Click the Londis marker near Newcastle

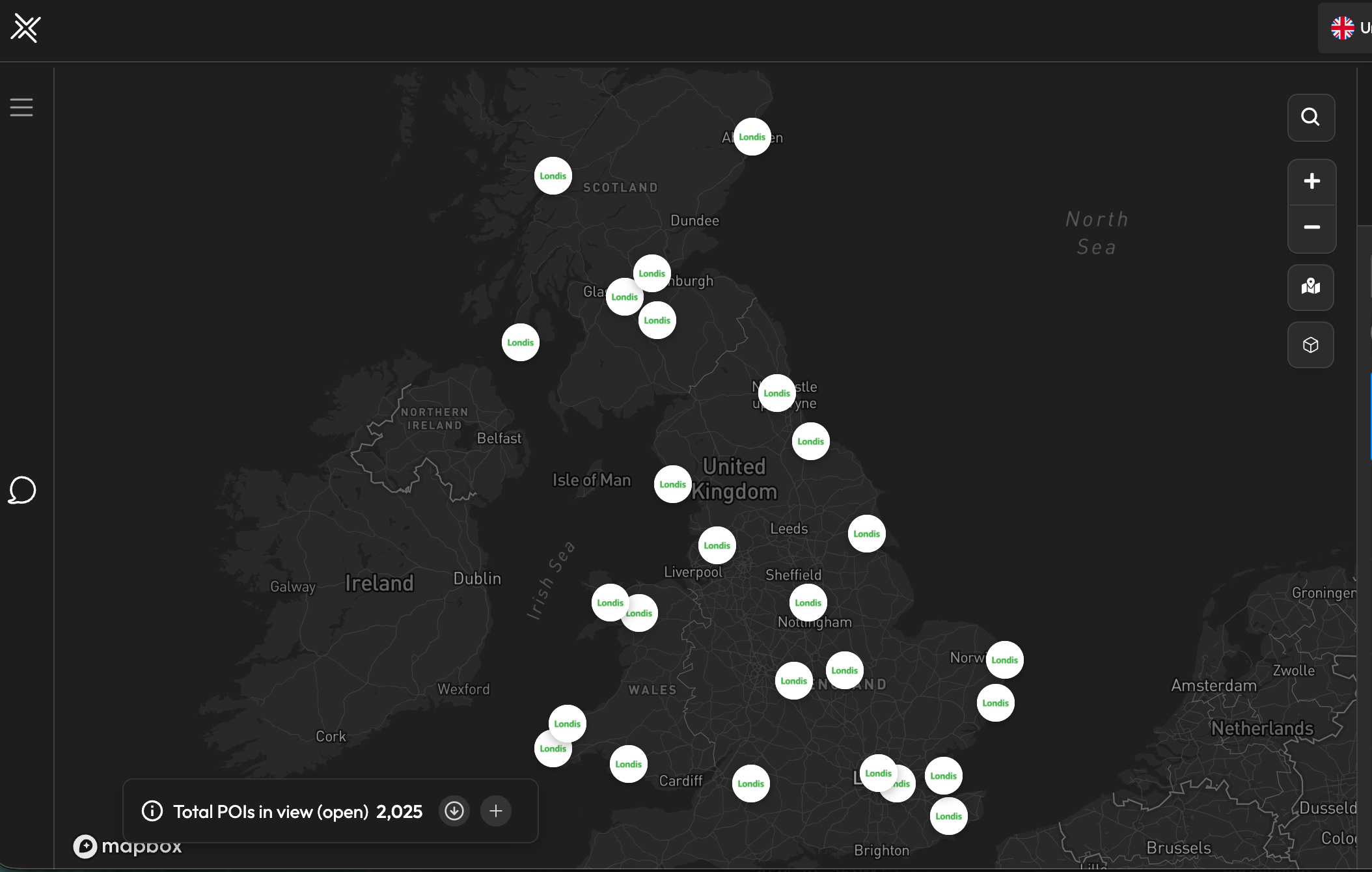click(x=776, y=393)
